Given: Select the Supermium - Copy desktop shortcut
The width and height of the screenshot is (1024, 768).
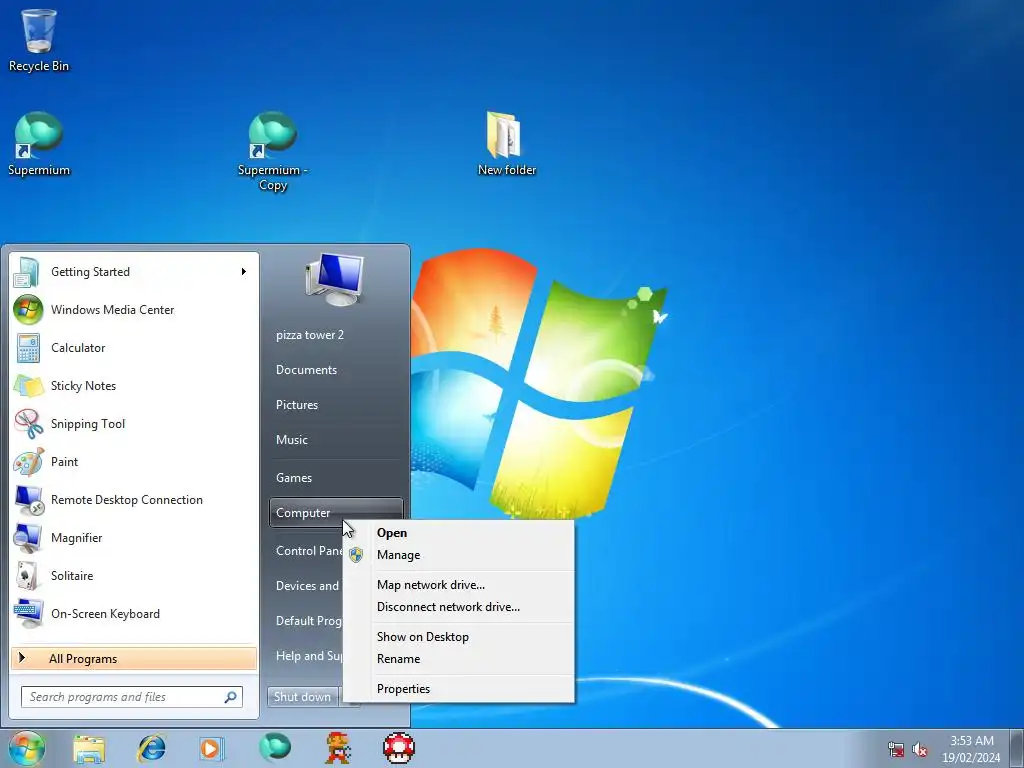Looking at the screenshot, I should tap(272, 150).
